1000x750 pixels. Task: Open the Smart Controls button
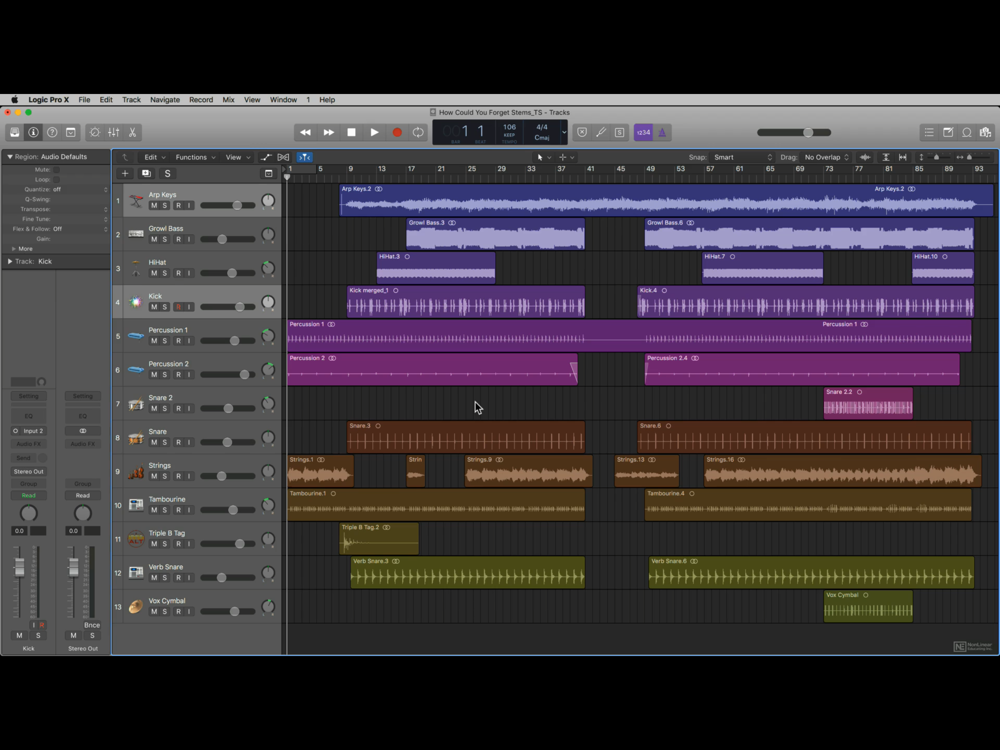94,132
